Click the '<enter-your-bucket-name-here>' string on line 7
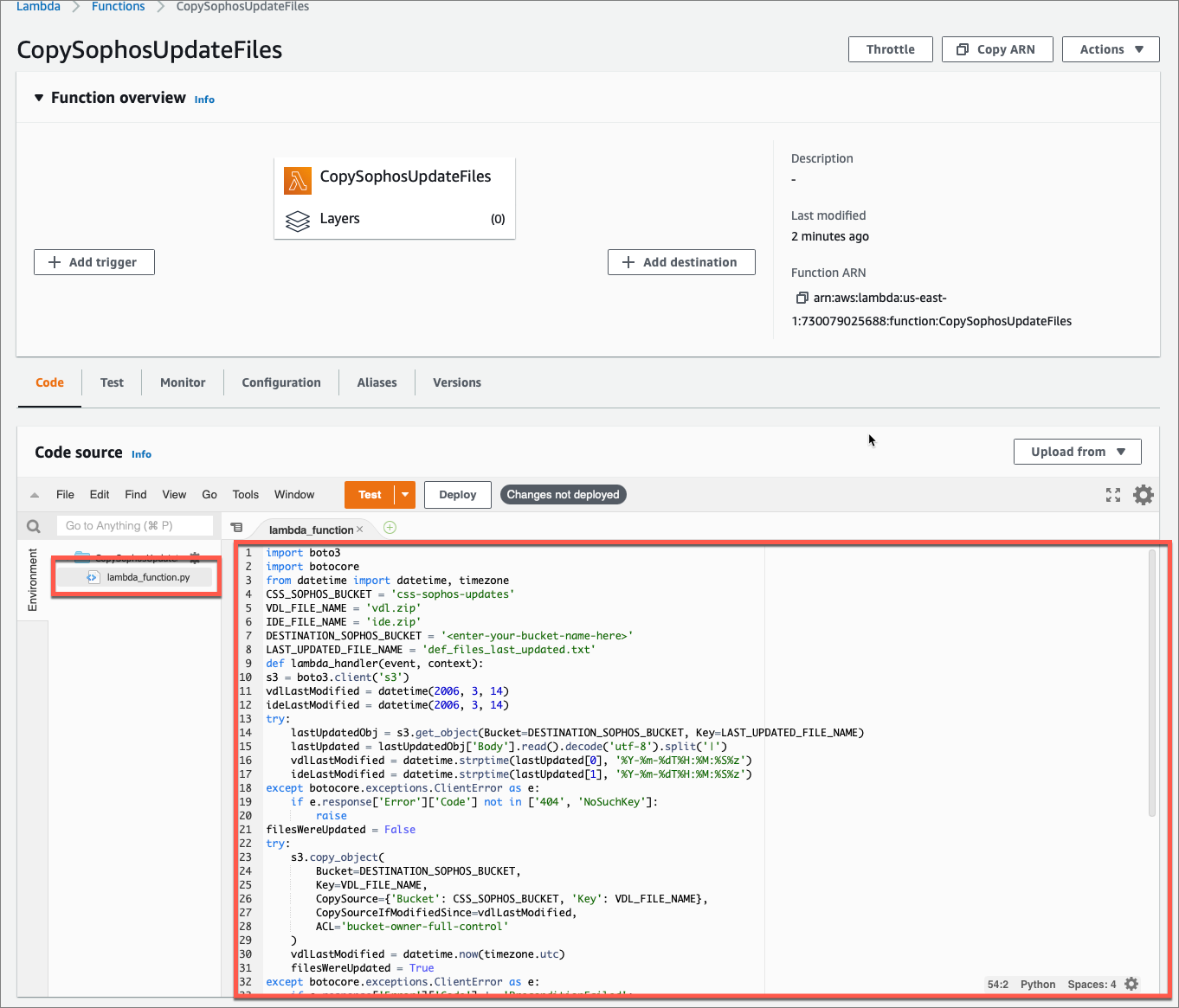The width and height of the screenshot is (1179, 1008). [x=537, y=636]
